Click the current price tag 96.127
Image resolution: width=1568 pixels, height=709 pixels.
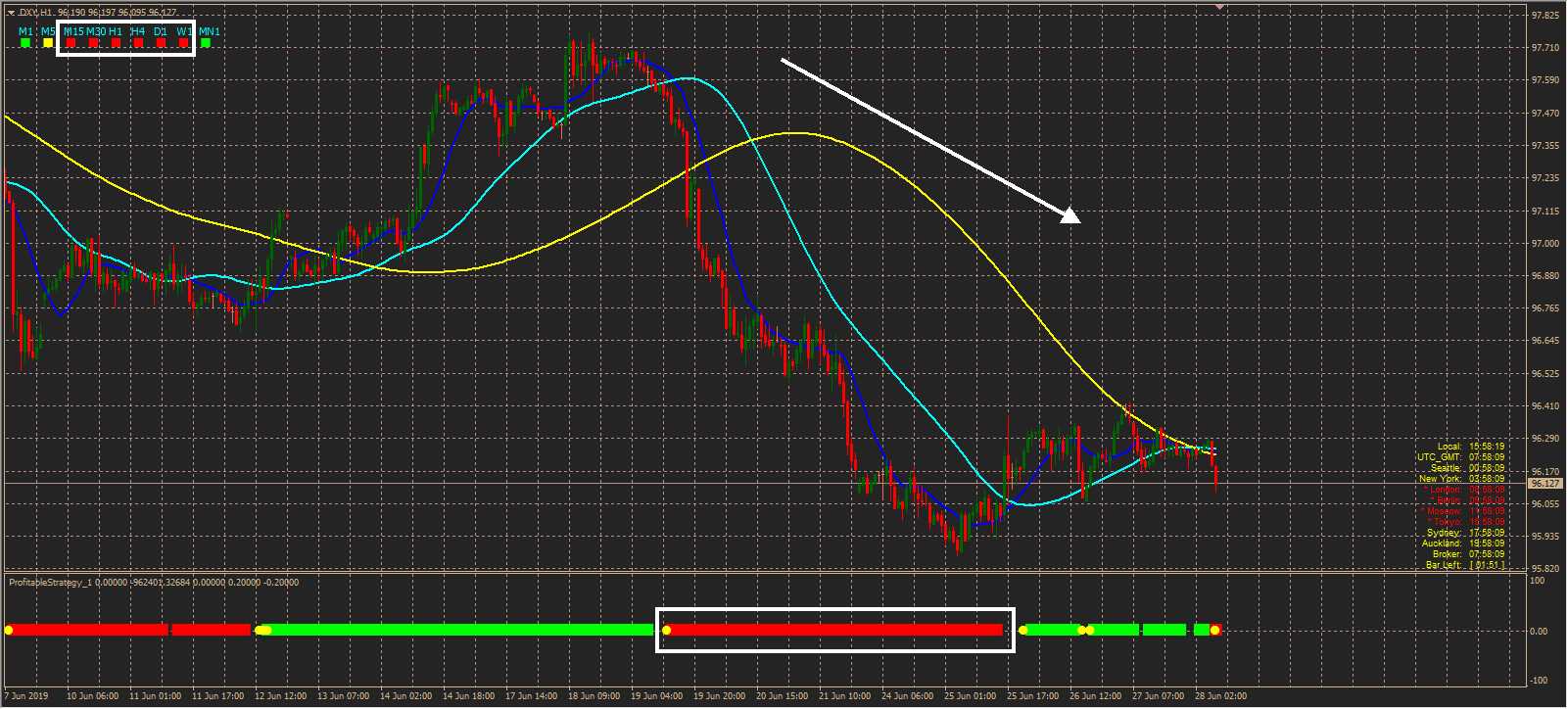[x=1545, y=483]
